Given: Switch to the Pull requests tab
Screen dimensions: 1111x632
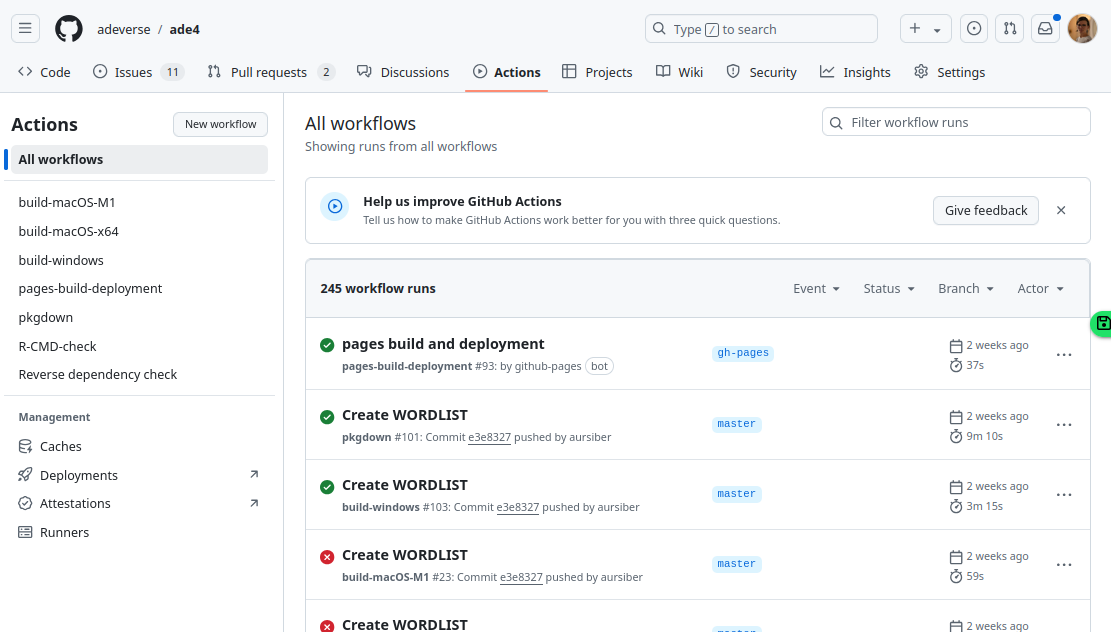Looking at the screenshot, I should coord(271,72).
